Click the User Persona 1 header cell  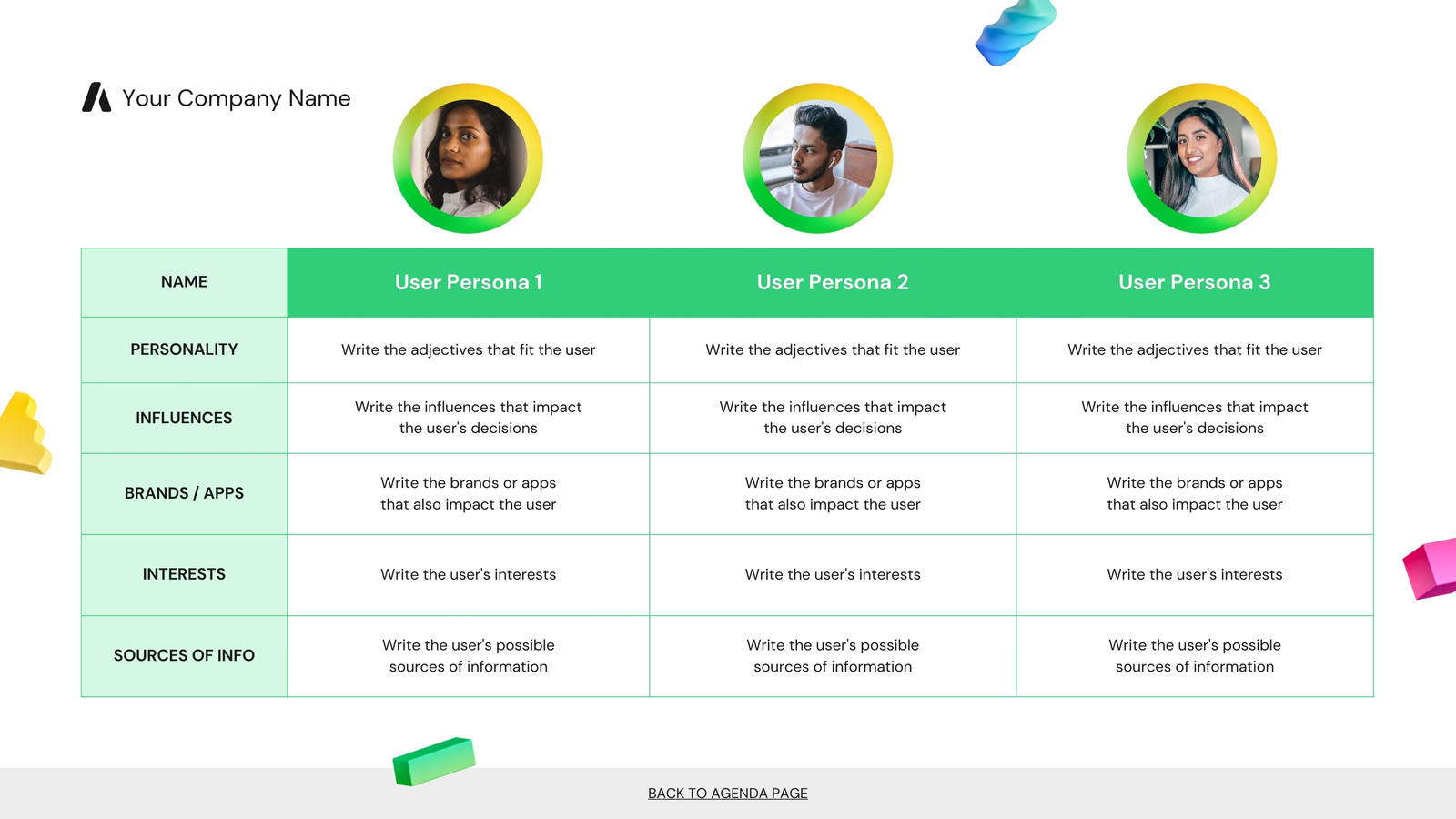pos(469,282)
